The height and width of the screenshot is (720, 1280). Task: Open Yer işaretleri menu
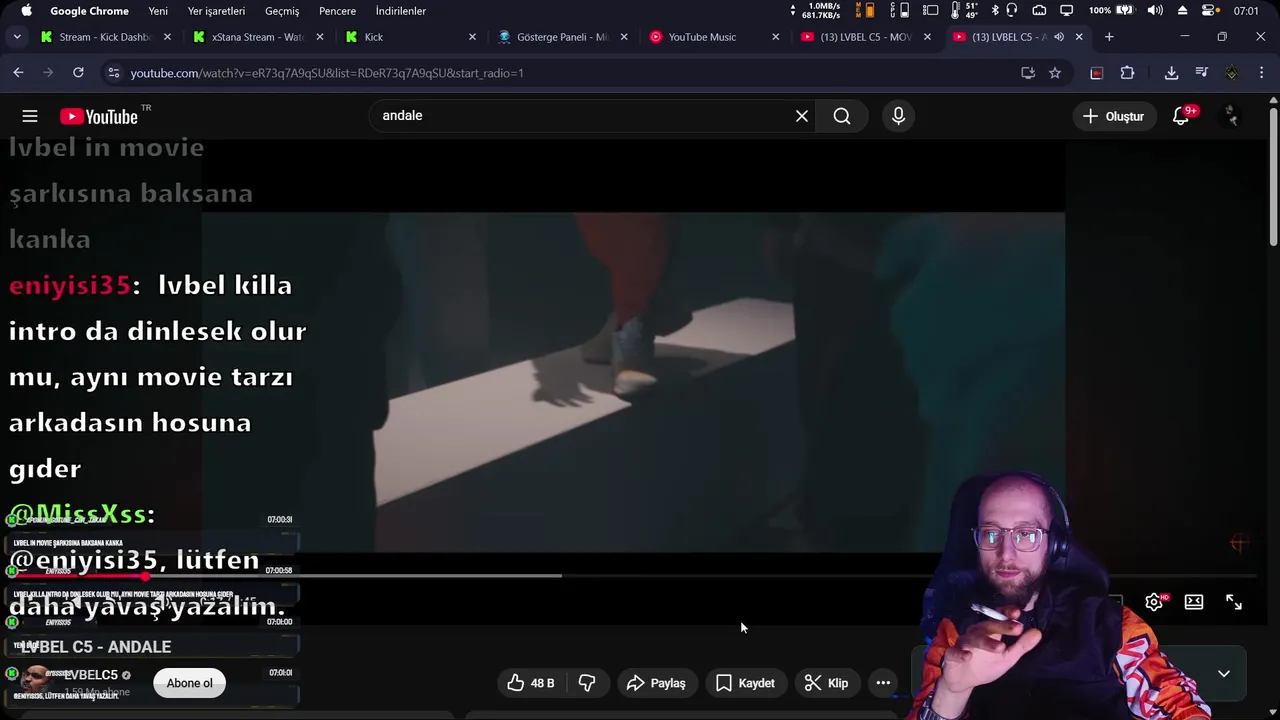click(216, 11)
